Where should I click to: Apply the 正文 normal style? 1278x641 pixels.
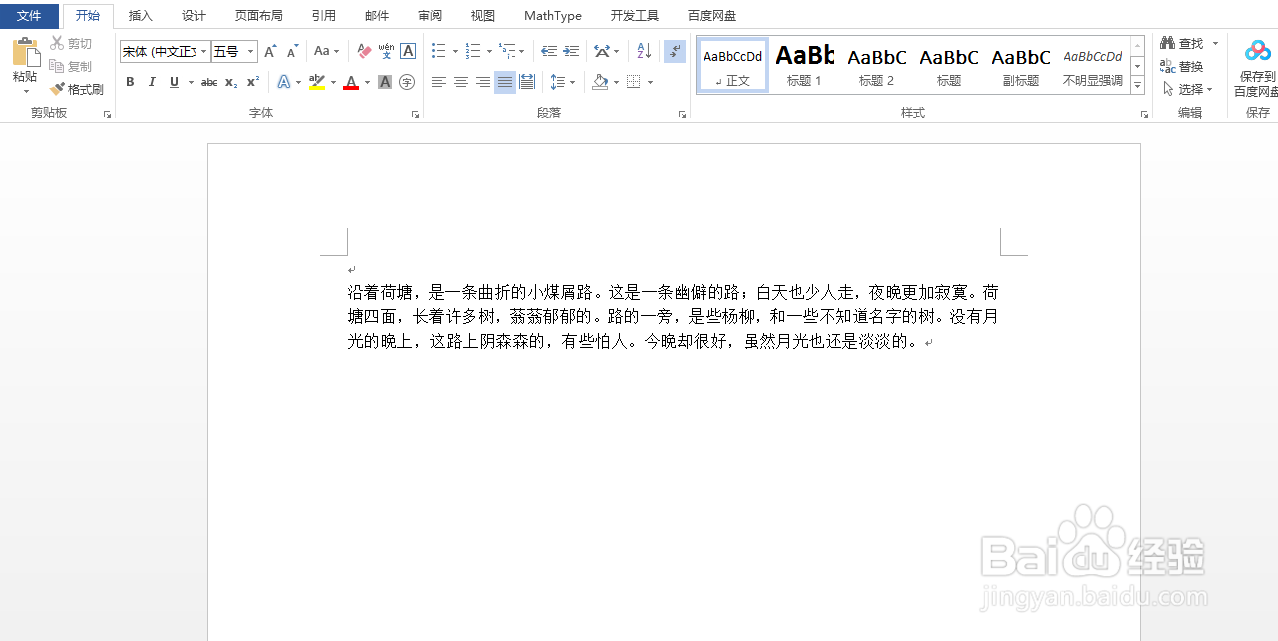click(733, 66)
